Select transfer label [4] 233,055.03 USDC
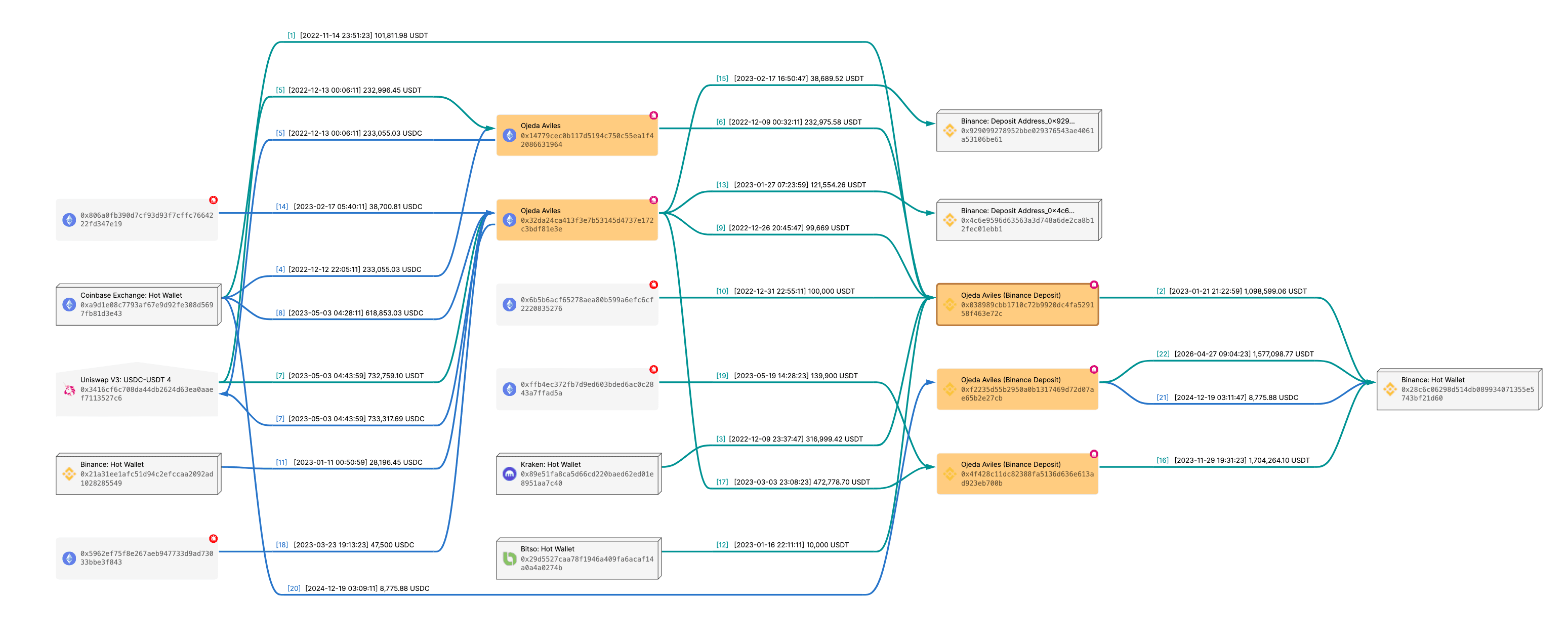 [x=349, y=269]
